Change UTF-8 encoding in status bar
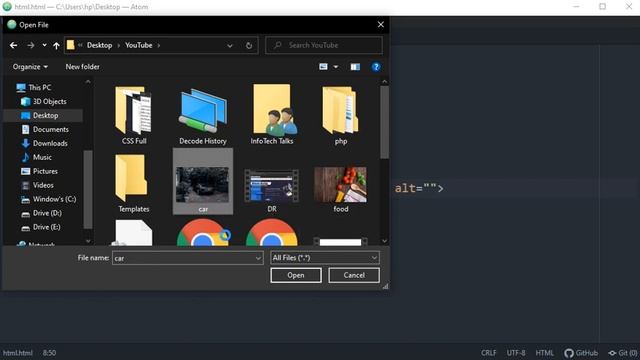 [516, 353]
